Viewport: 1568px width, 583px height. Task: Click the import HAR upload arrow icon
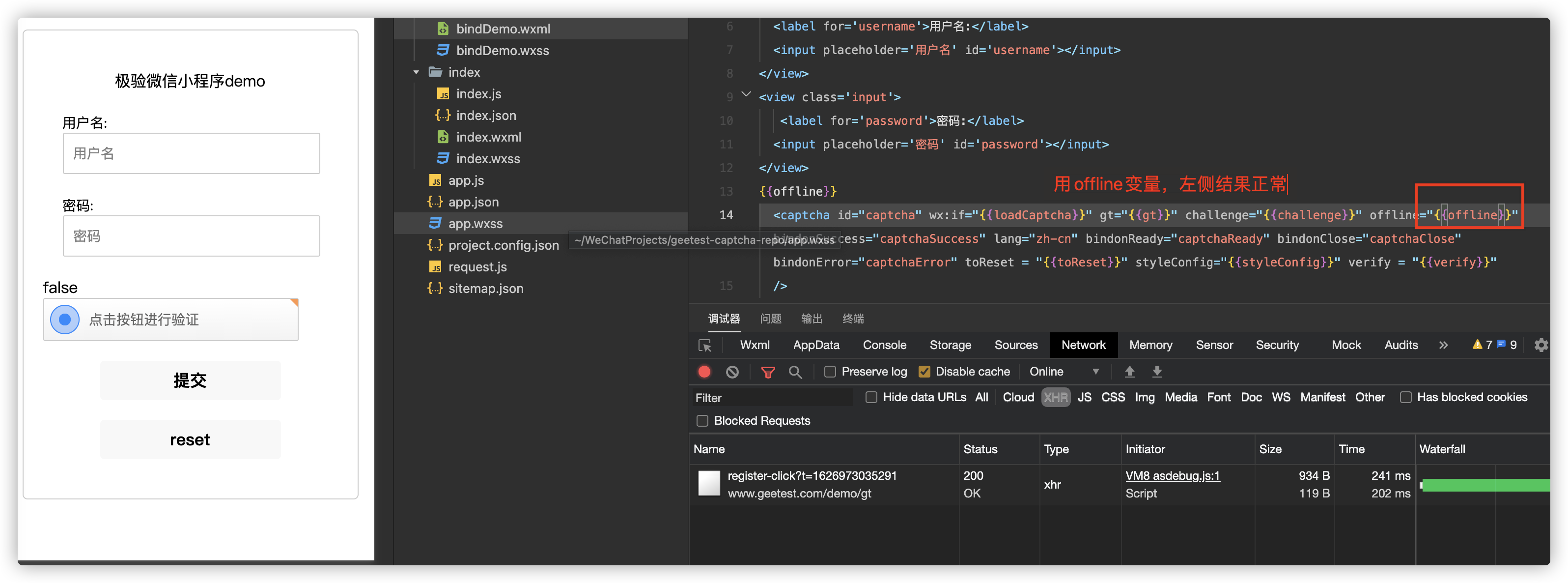[1129, 372]
